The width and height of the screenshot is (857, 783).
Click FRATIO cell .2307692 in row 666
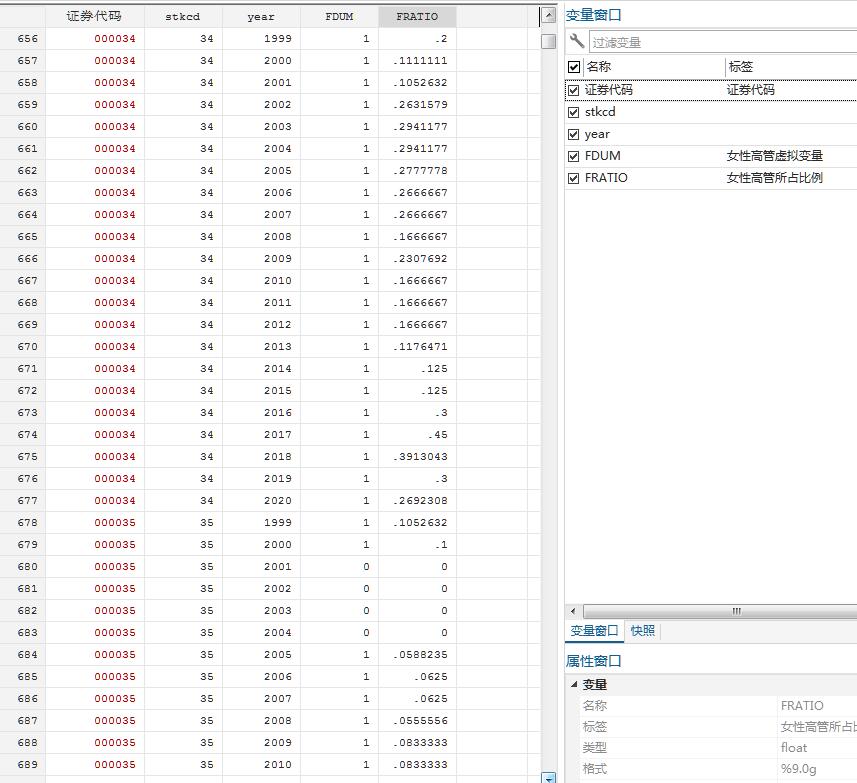coord(418,258)
